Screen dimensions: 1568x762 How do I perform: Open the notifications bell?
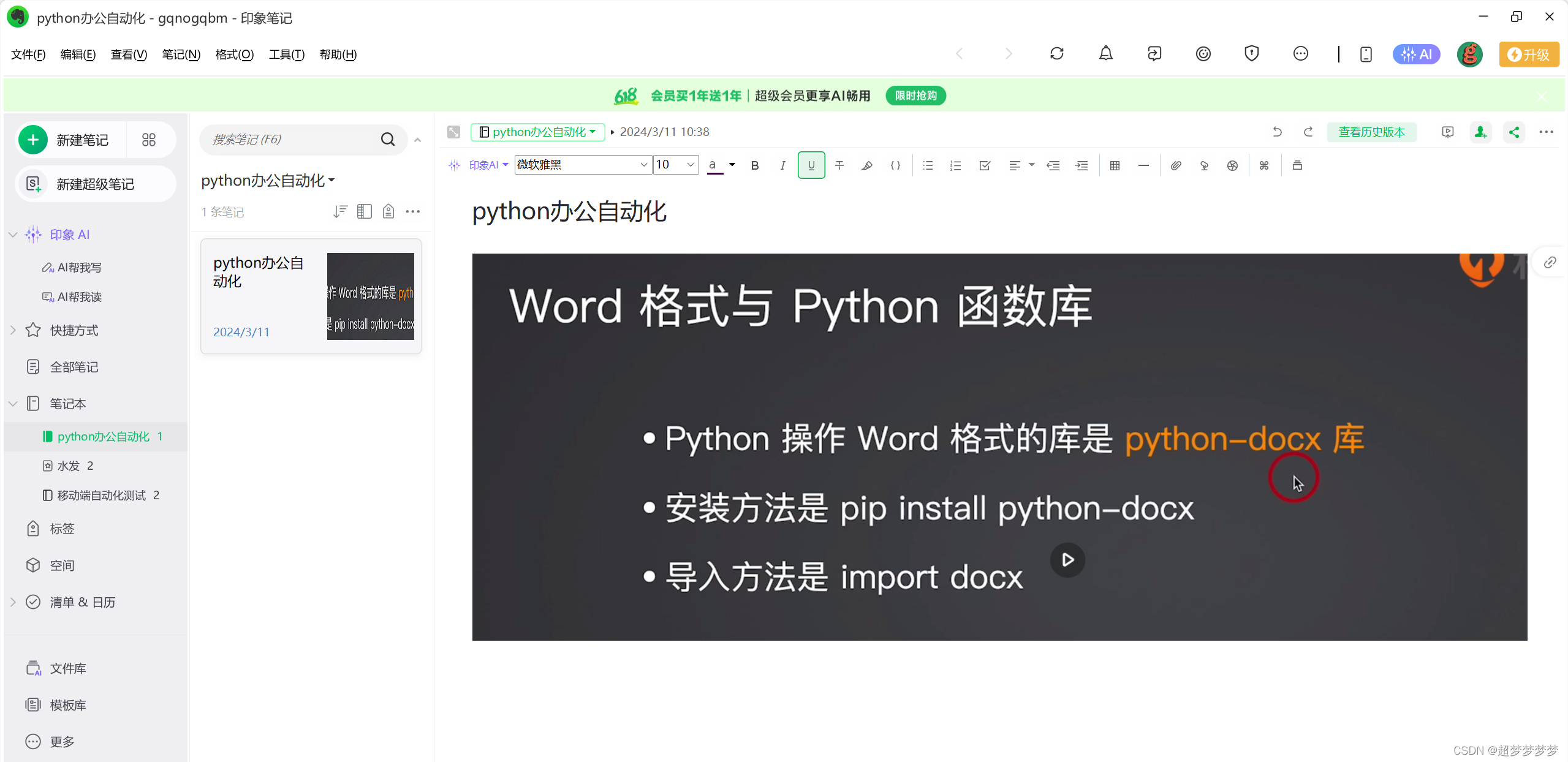(x=1105, y=54)
